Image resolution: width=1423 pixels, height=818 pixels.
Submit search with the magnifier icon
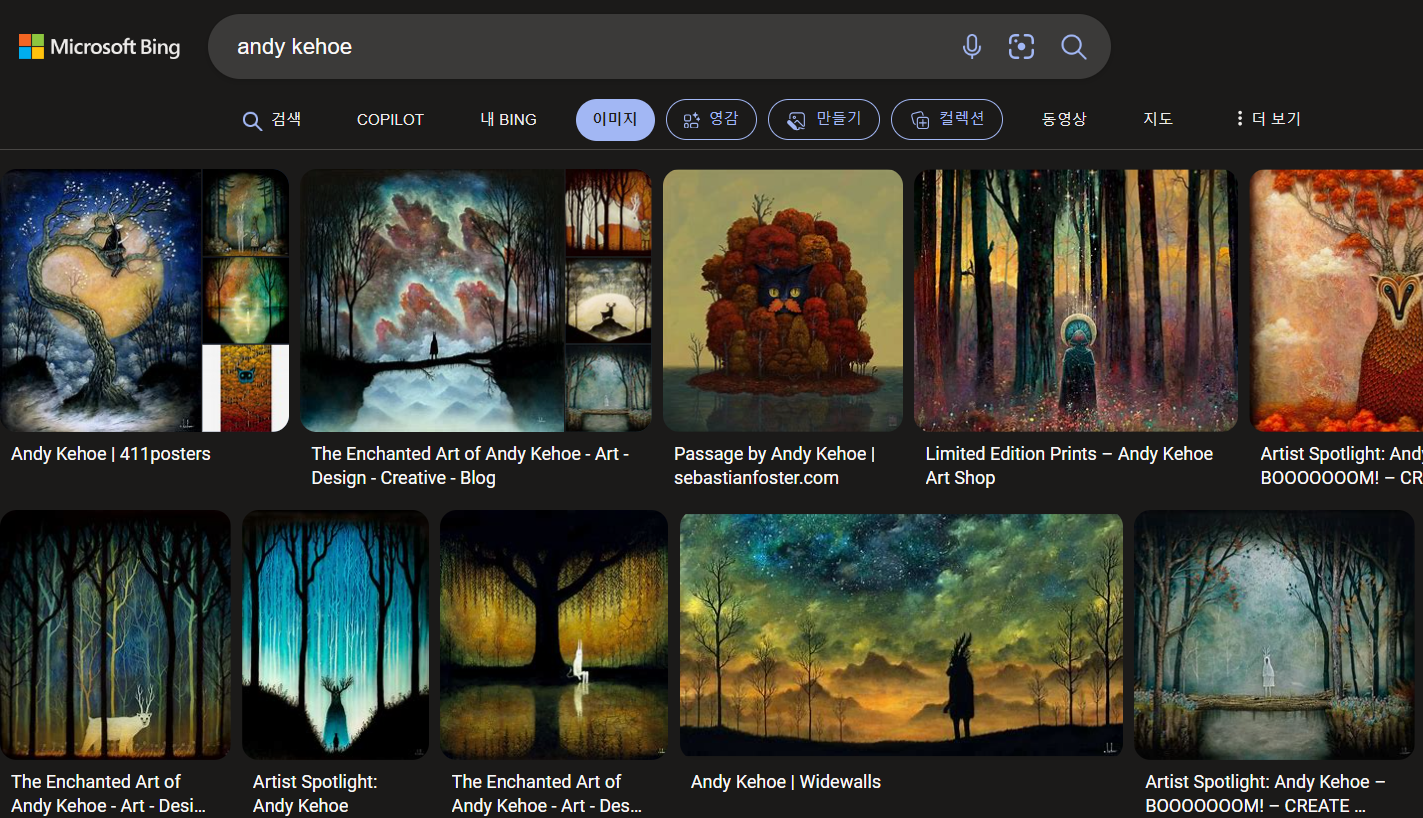(1073, 46)
